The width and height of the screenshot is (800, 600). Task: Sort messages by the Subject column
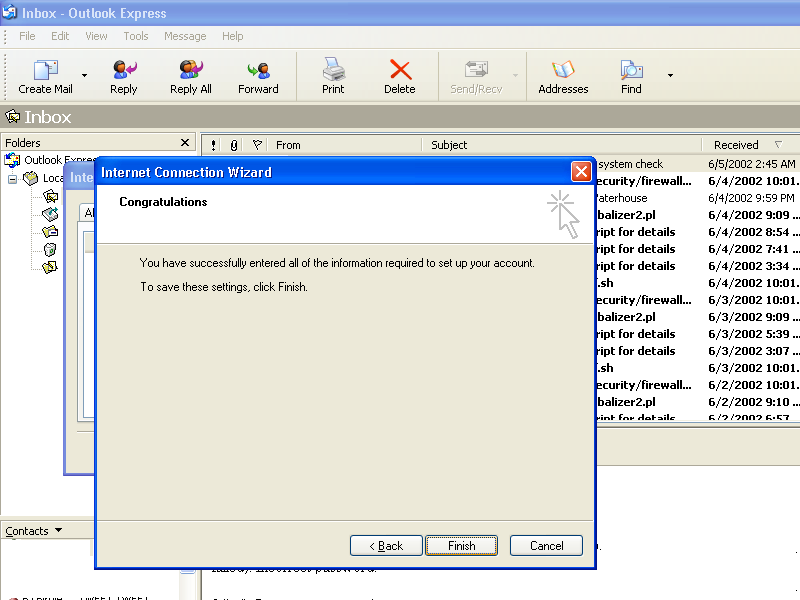562,145
